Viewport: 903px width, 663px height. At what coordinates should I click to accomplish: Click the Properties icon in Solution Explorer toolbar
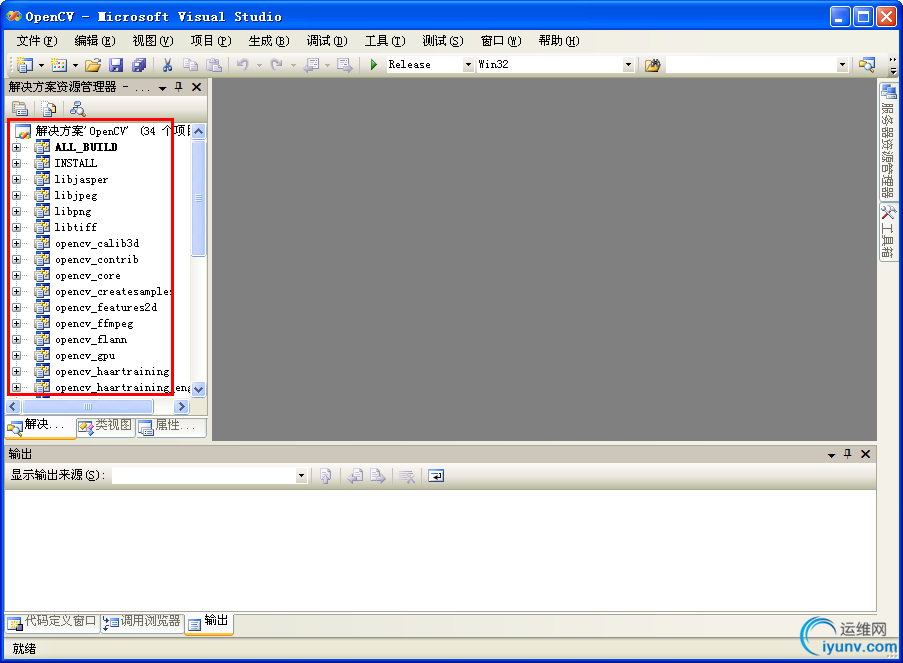[x=20, y=108]
